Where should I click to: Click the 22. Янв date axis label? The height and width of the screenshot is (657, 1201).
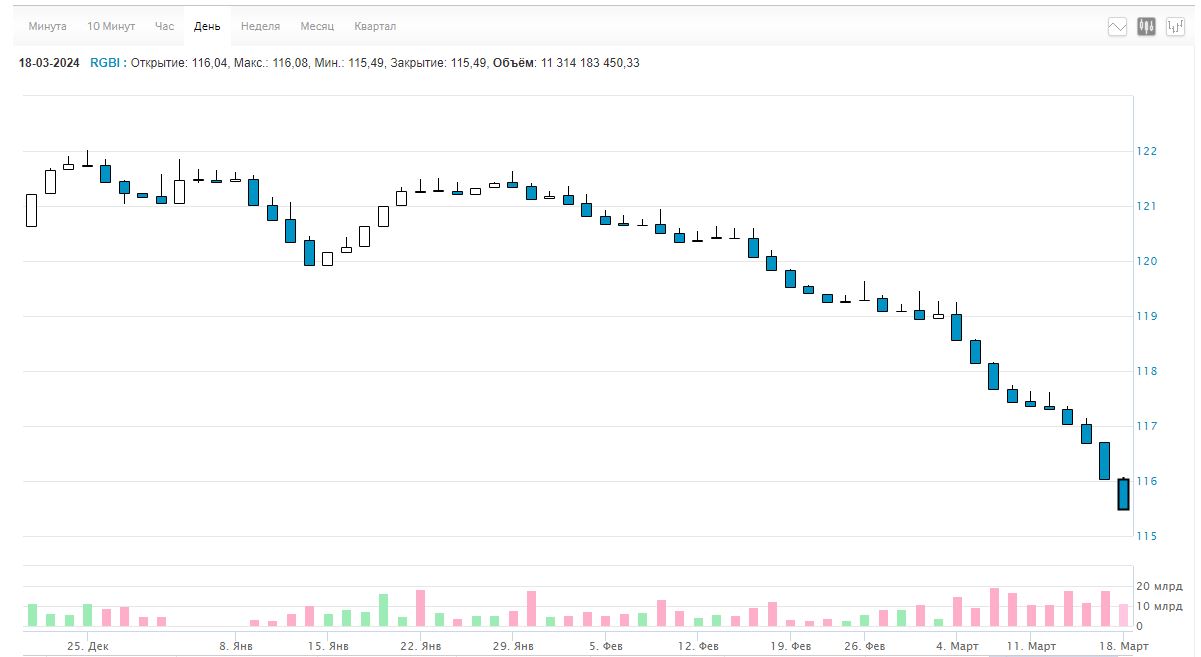[x=420, y=647]
